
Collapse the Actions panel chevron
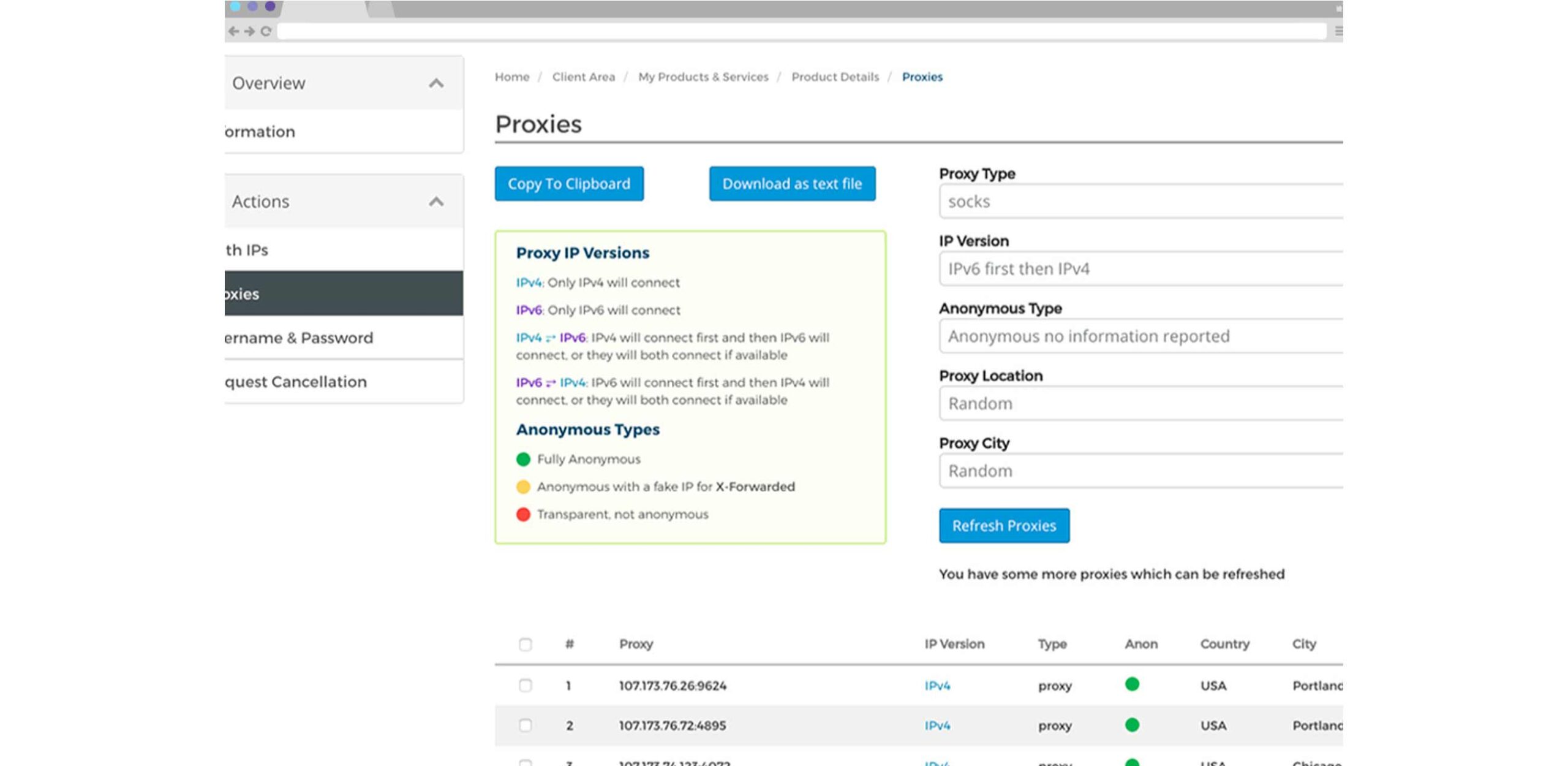point(436,202)
